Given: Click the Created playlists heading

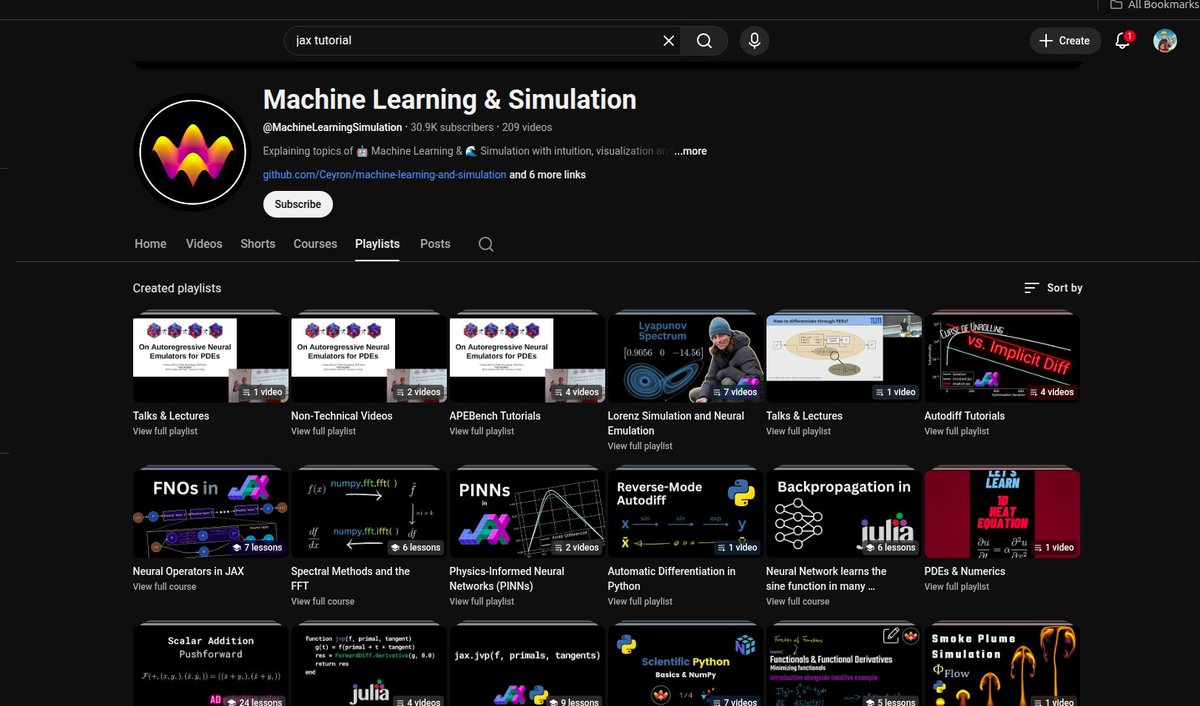Looking at the screenshot, I should pyautogui.click(x=177, y=288).
